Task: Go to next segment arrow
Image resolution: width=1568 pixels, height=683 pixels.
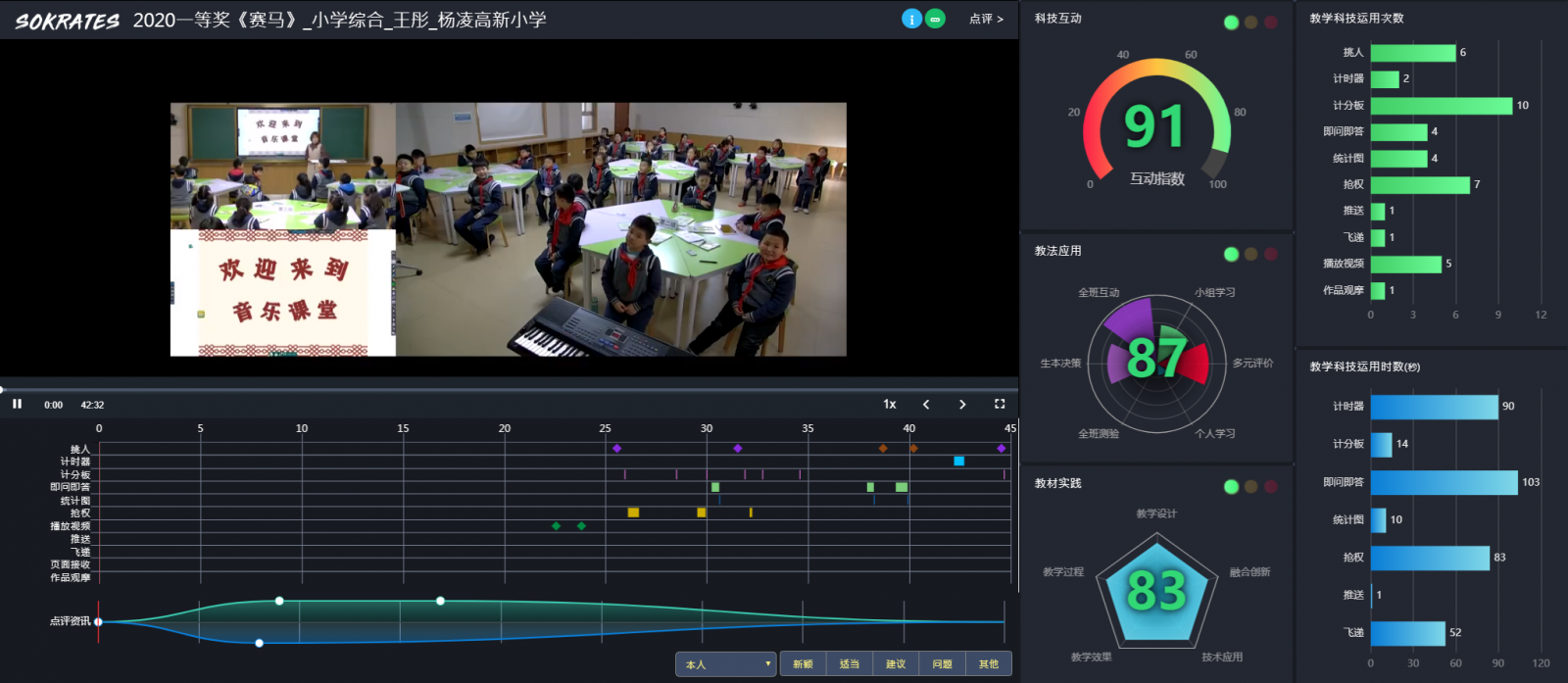Action: (x=962, y=404)
